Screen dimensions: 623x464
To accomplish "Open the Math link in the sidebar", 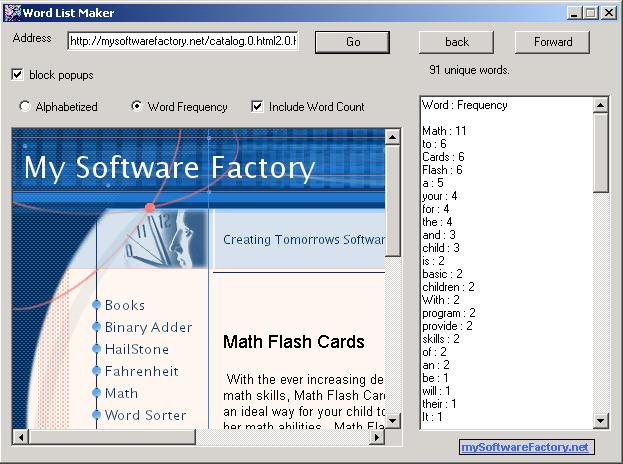I will tap(122, 393).
